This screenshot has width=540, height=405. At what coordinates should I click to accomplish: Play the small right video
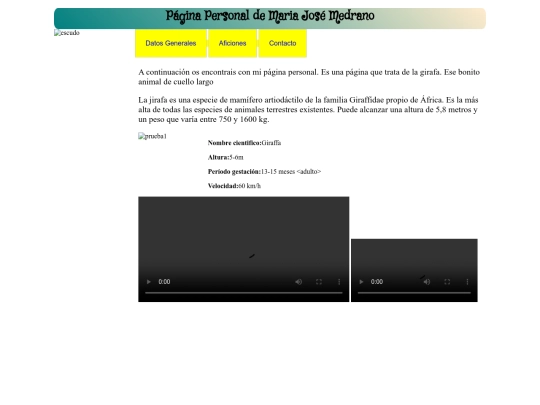(x=361, y=282)
